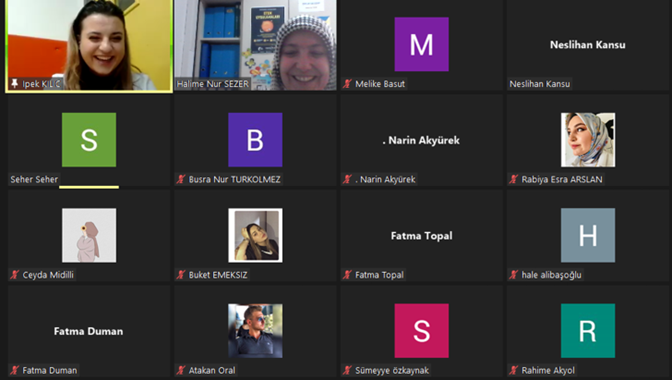Select the pink S avatar of Sümeyye özkaynak

tap(421, 331)
